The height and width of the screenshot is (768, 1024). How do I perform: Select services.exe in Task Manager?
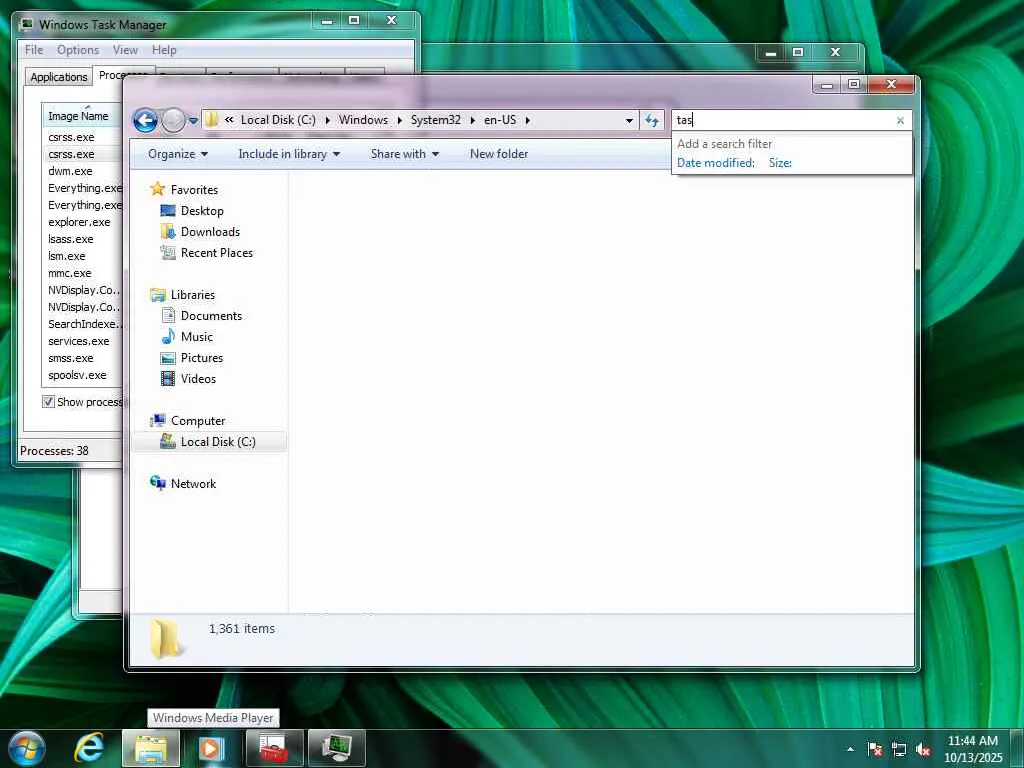(78, 341)
